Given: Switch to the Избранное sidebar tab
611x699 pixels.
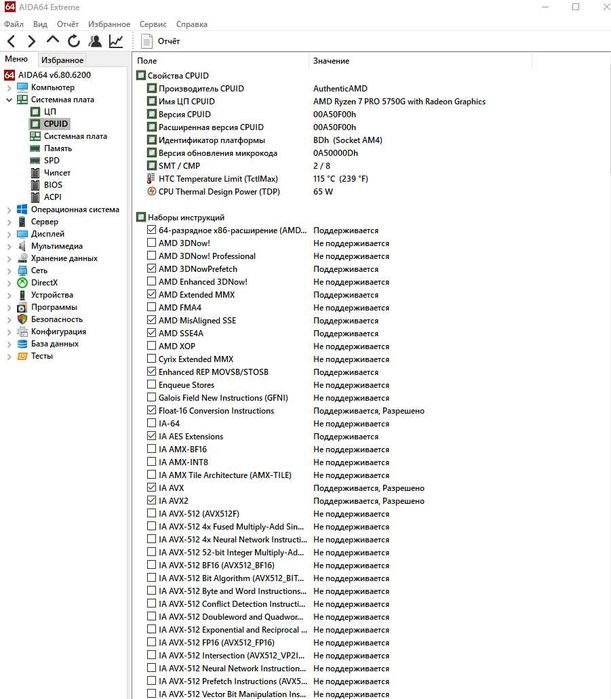Looking at the screenshot, I should (62, 60).
